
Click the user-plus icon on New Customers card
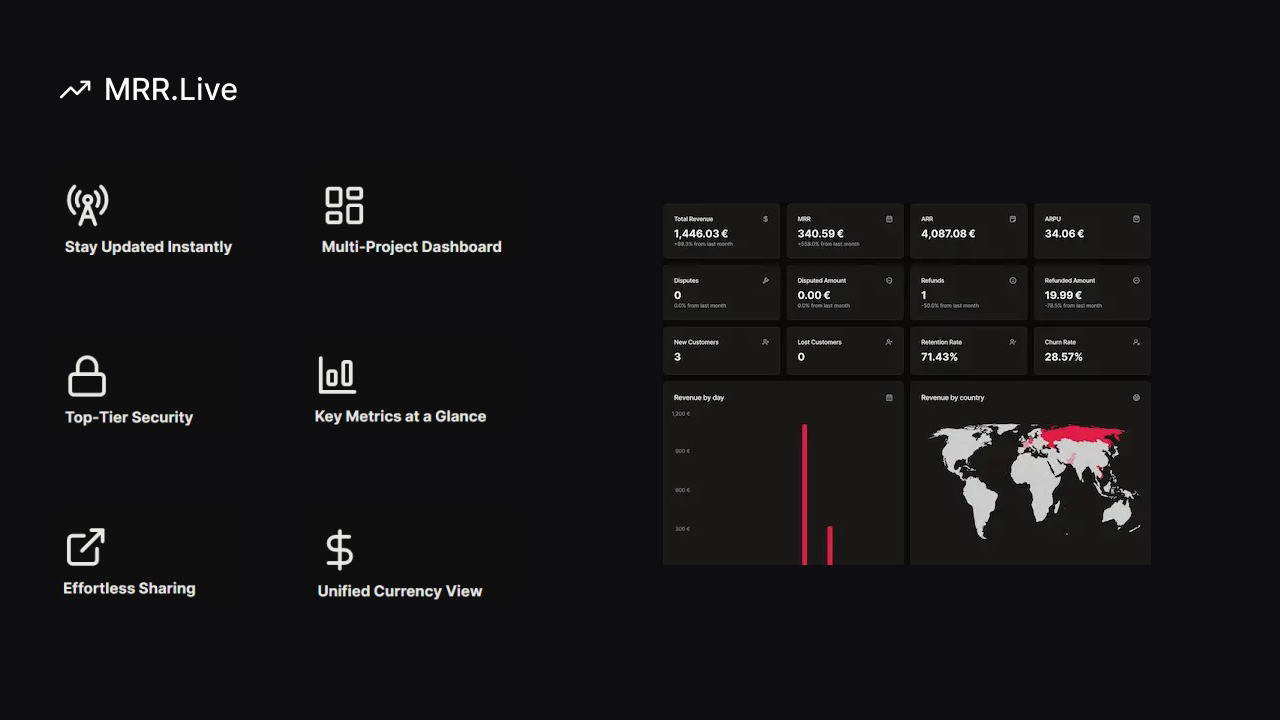point(766,342)
